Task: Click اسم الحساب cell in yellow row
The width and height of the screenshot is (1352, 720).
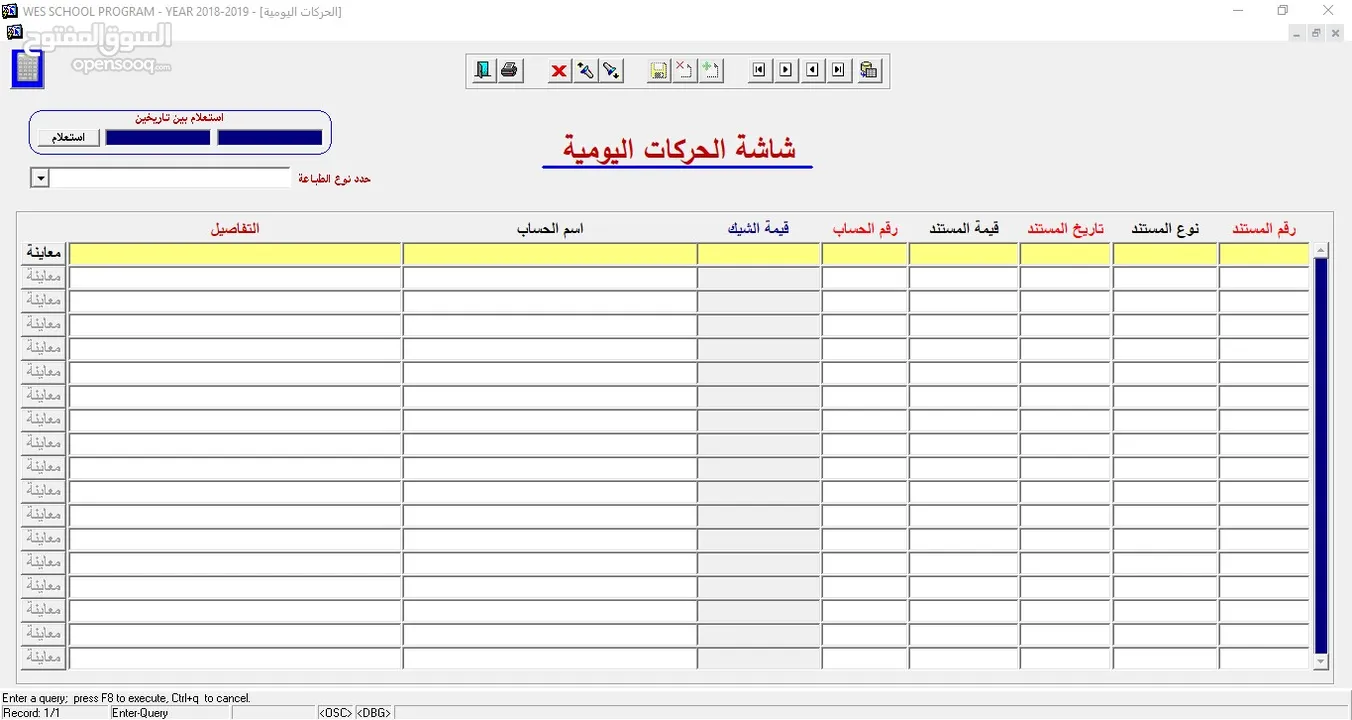Action: coord(550,254)
